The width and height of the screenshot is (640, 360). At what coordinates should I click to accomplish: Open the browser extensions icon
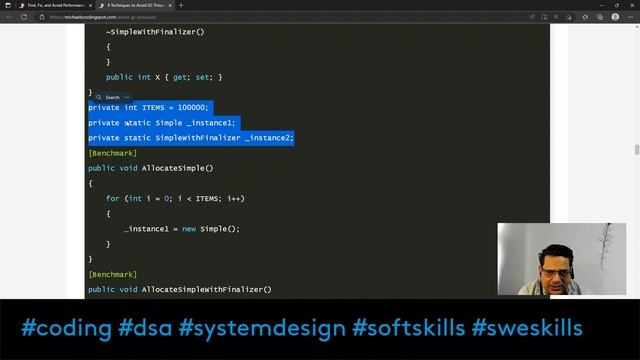point(585,17)
